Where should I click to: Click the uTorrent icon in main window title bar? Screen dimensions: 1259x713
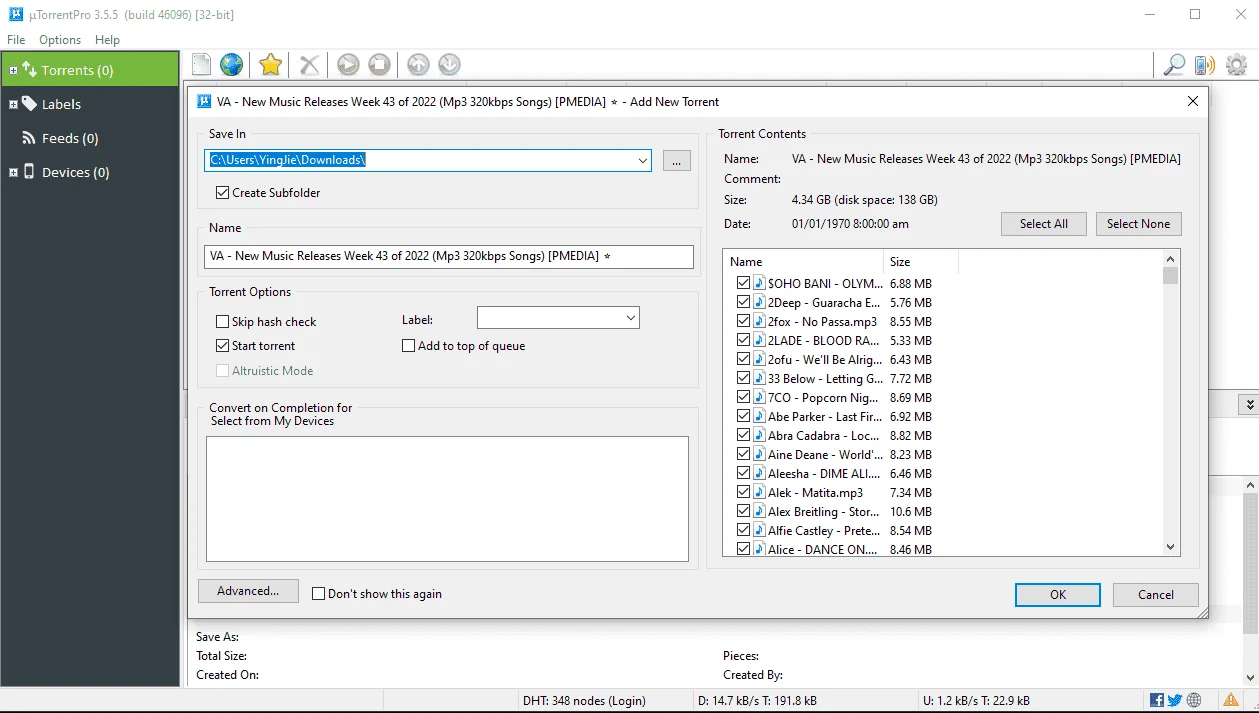click(15, 15)
